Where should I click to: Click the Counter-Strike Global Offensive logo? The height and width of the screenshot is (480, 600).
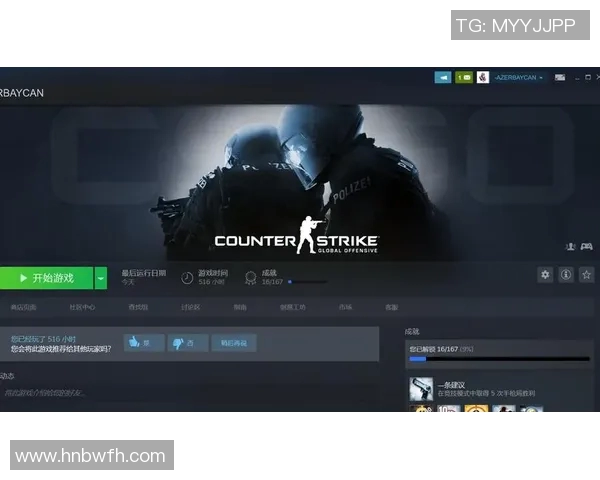coord(297,237)
